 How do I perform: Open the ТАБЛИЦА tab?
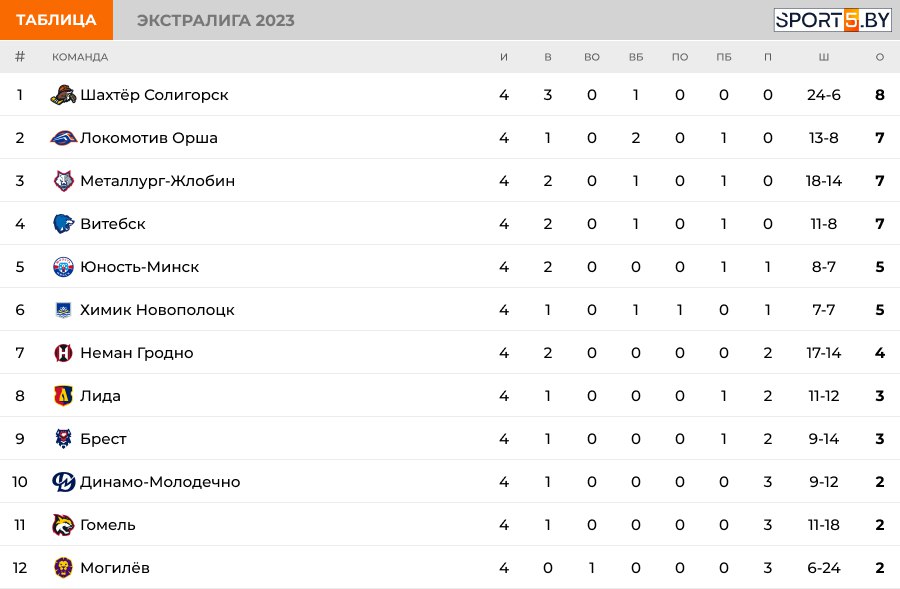[56, 20]
